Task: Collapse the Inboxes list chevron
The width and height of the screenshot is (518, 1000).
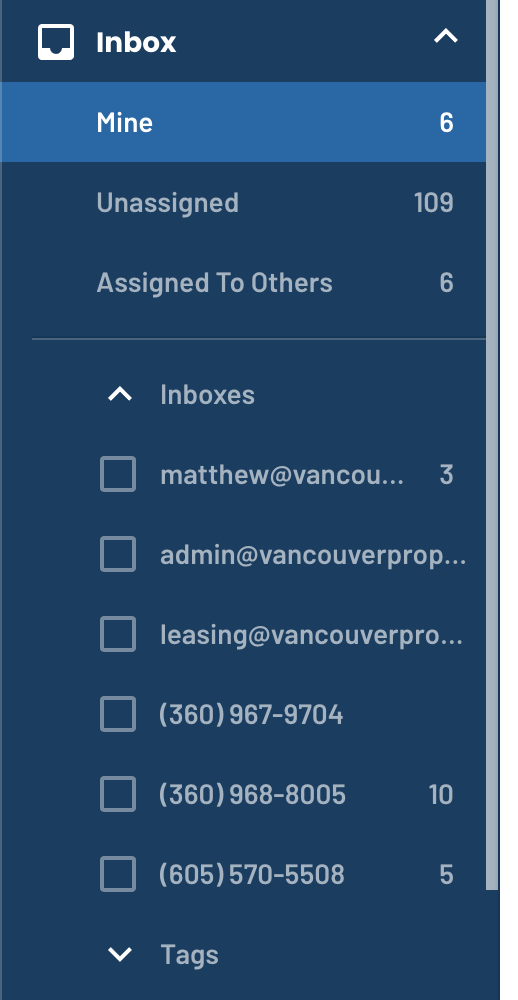Action: 120,395
